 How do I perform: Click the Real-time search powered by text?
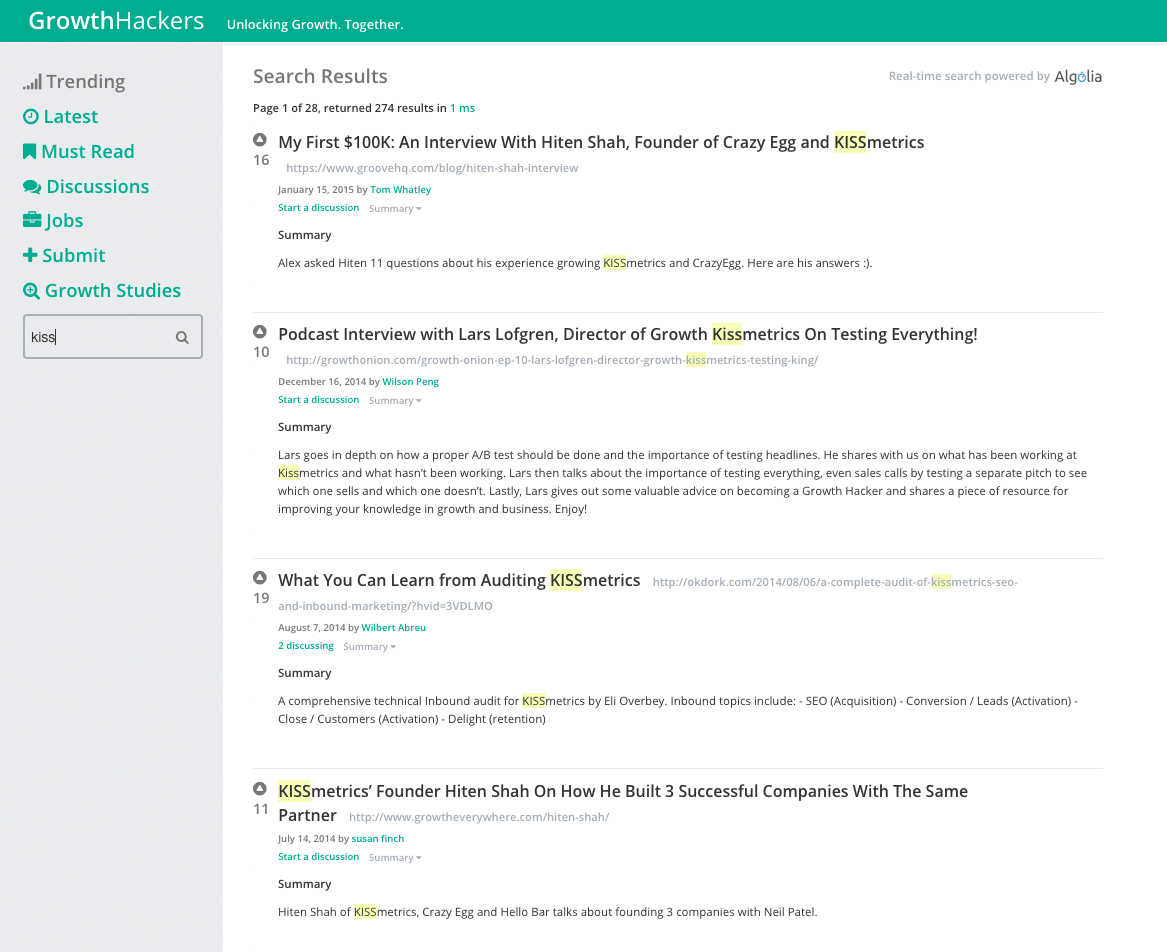(x=969, y=76)
